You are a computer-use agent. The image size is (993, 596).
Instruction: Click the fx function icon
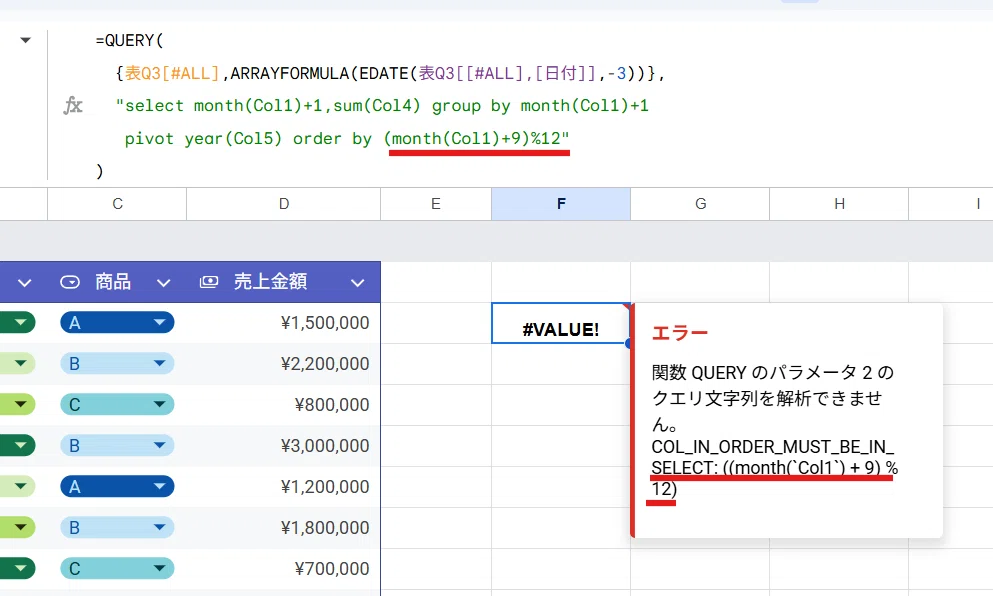(73, 105)
